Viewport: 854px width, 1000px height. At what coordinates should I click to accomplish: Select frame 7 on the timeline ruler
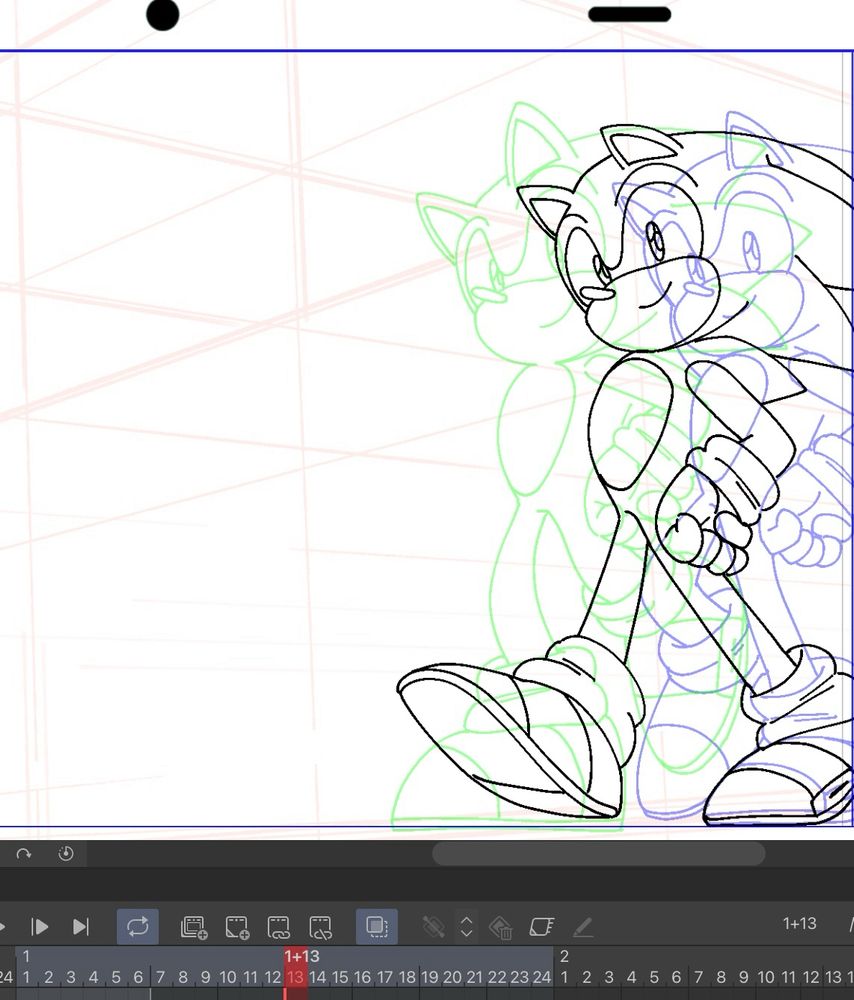click(x=160, y=977)
